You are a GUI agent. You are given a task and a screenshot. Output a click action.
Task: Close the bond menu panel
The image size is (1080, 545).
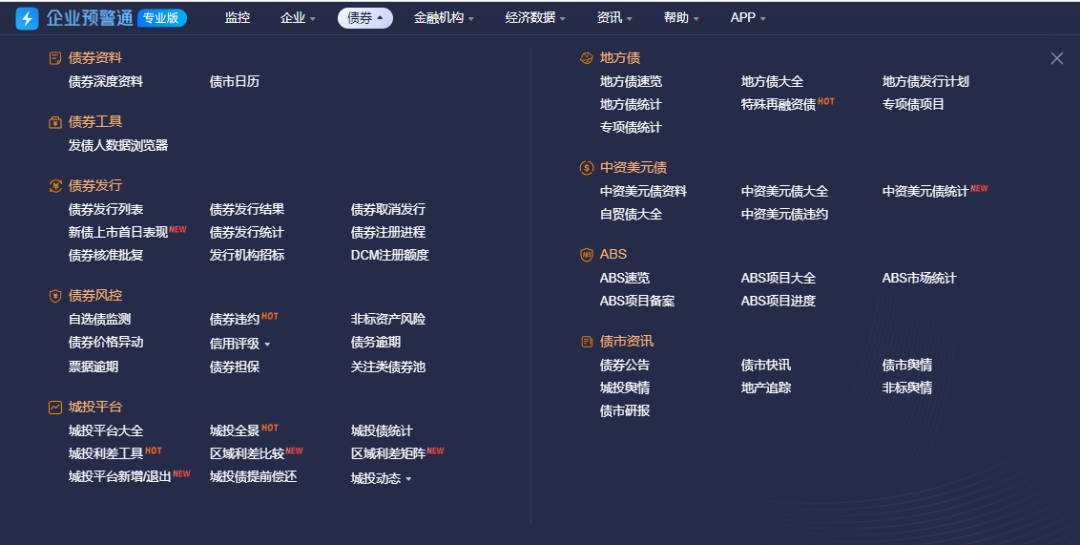tap(1057, 58)
